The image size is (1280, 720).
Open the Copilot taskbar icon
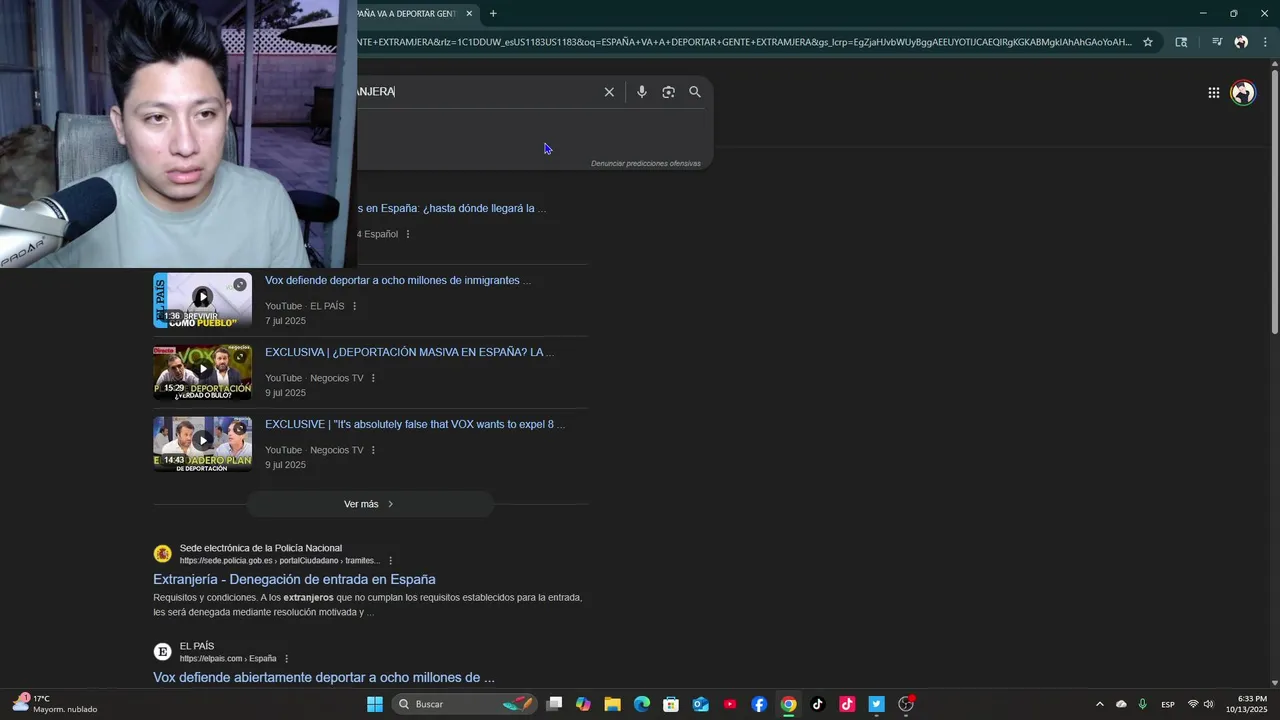[x=584, y=704]
